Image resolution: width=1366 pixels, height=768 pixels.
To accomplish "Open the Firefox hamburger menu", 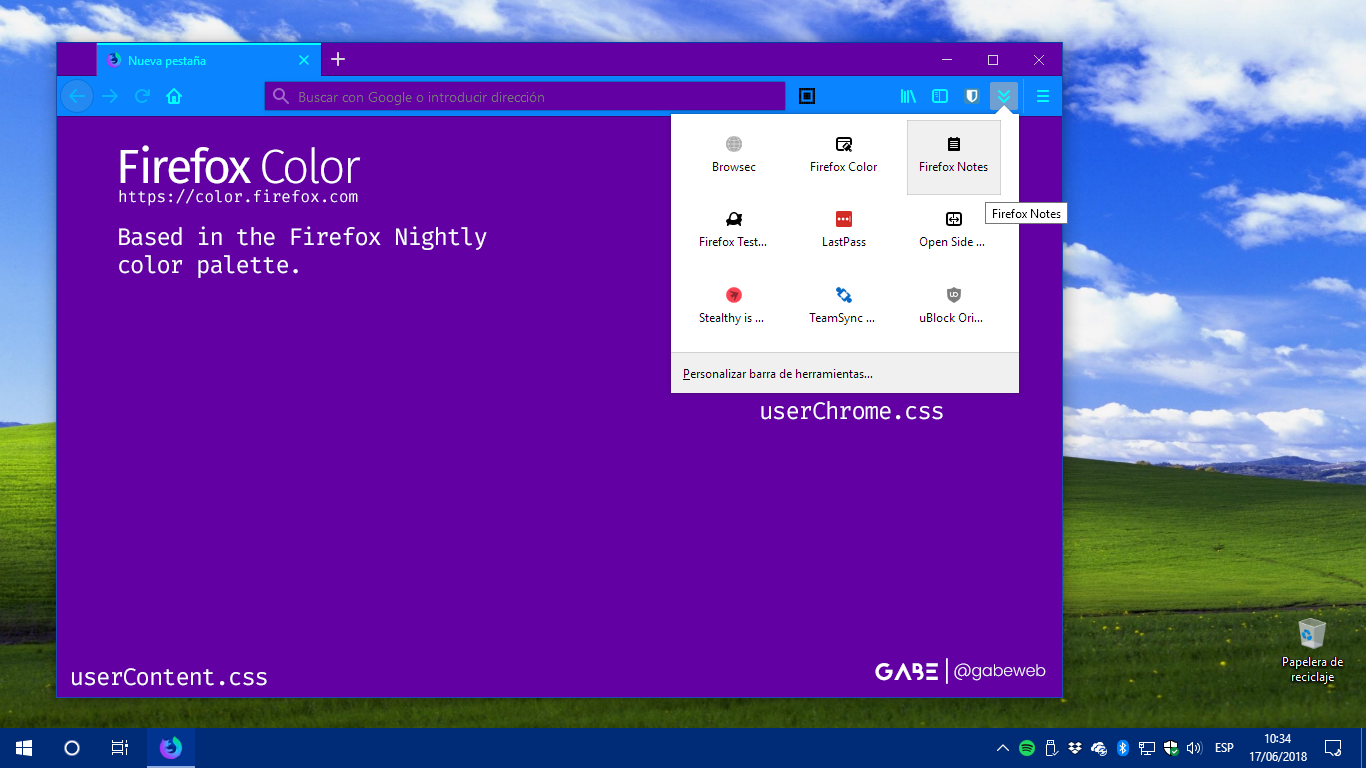I will tap(1043, 97).
